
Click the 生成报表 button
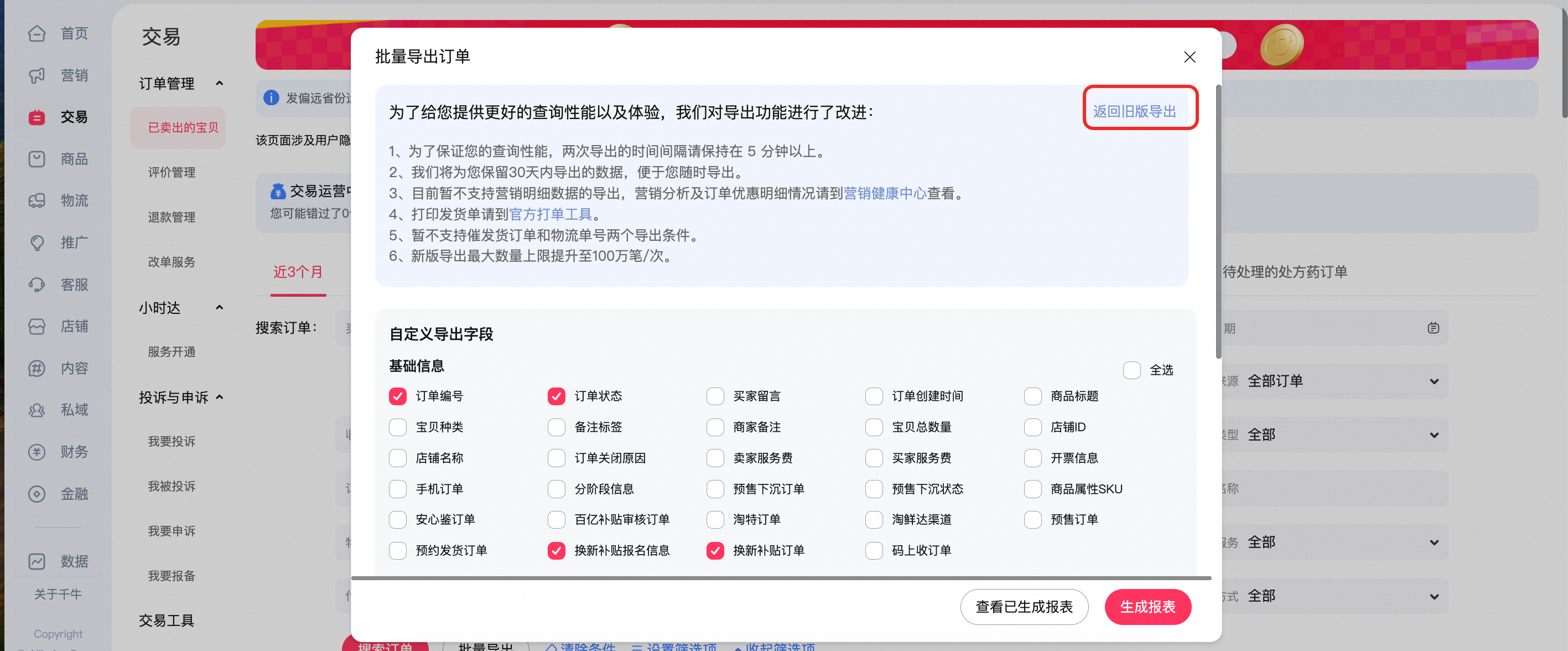[1148, 607]
